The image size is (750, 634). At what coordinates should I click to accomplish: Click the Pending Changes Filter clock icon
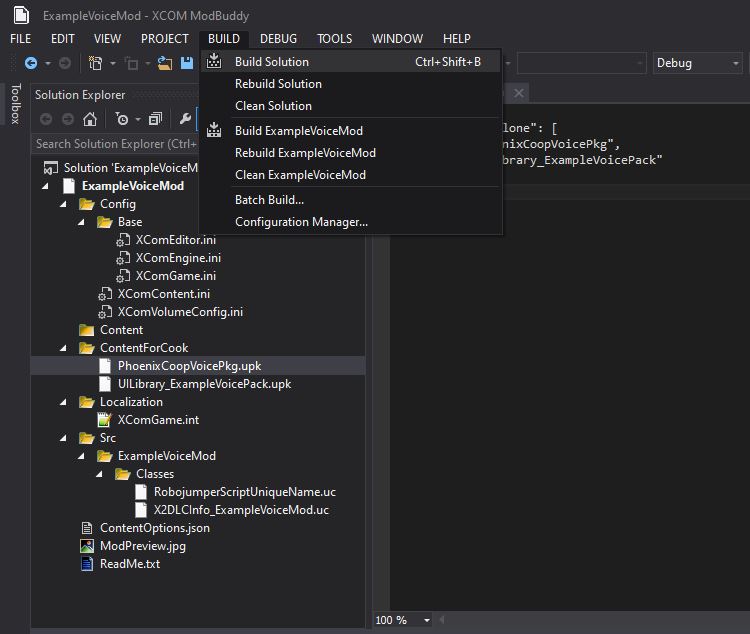(121, 119)
